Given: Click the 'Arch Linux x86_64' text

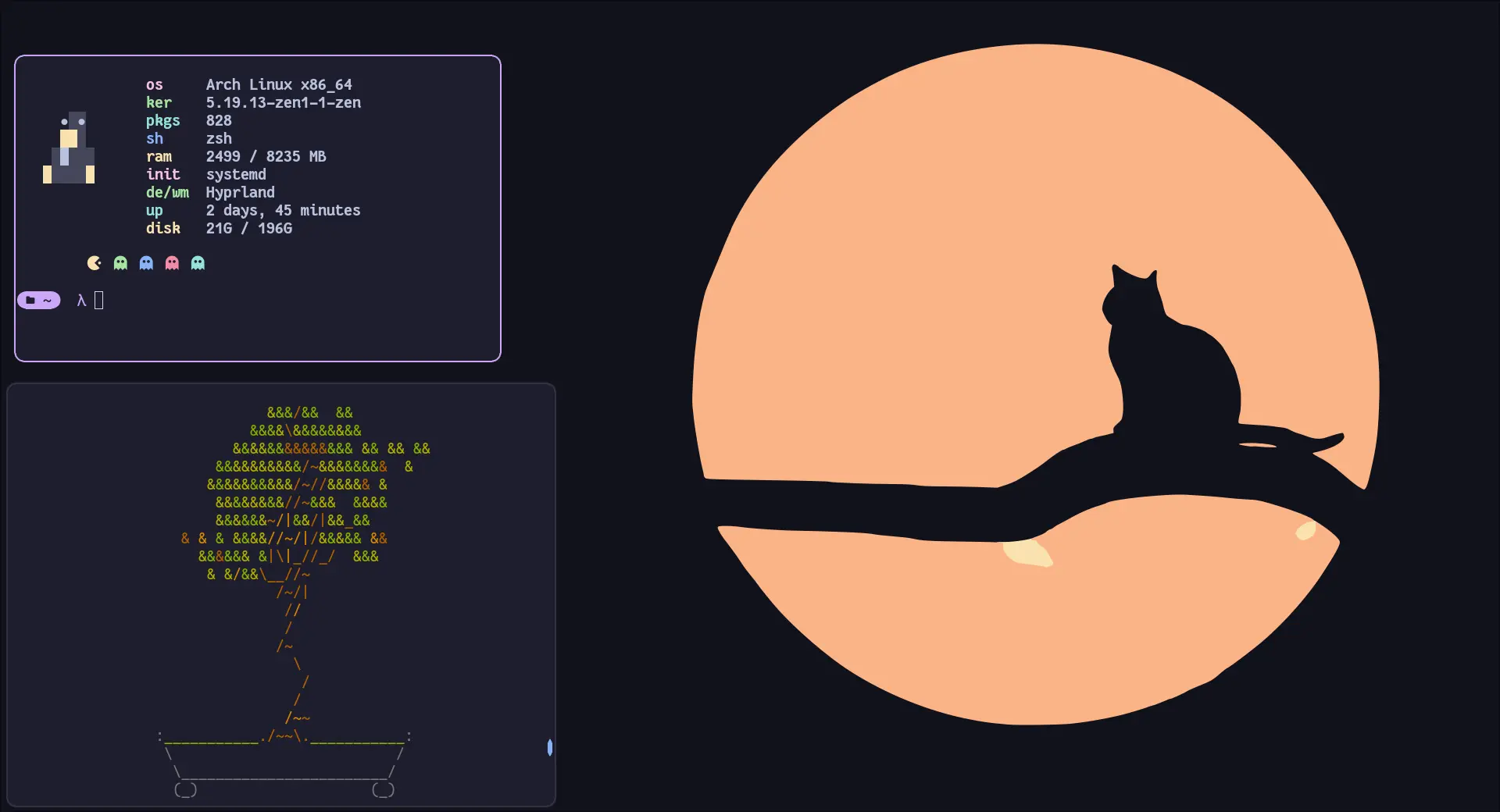Looking at the screenshot, I should [x=279, y=84].
